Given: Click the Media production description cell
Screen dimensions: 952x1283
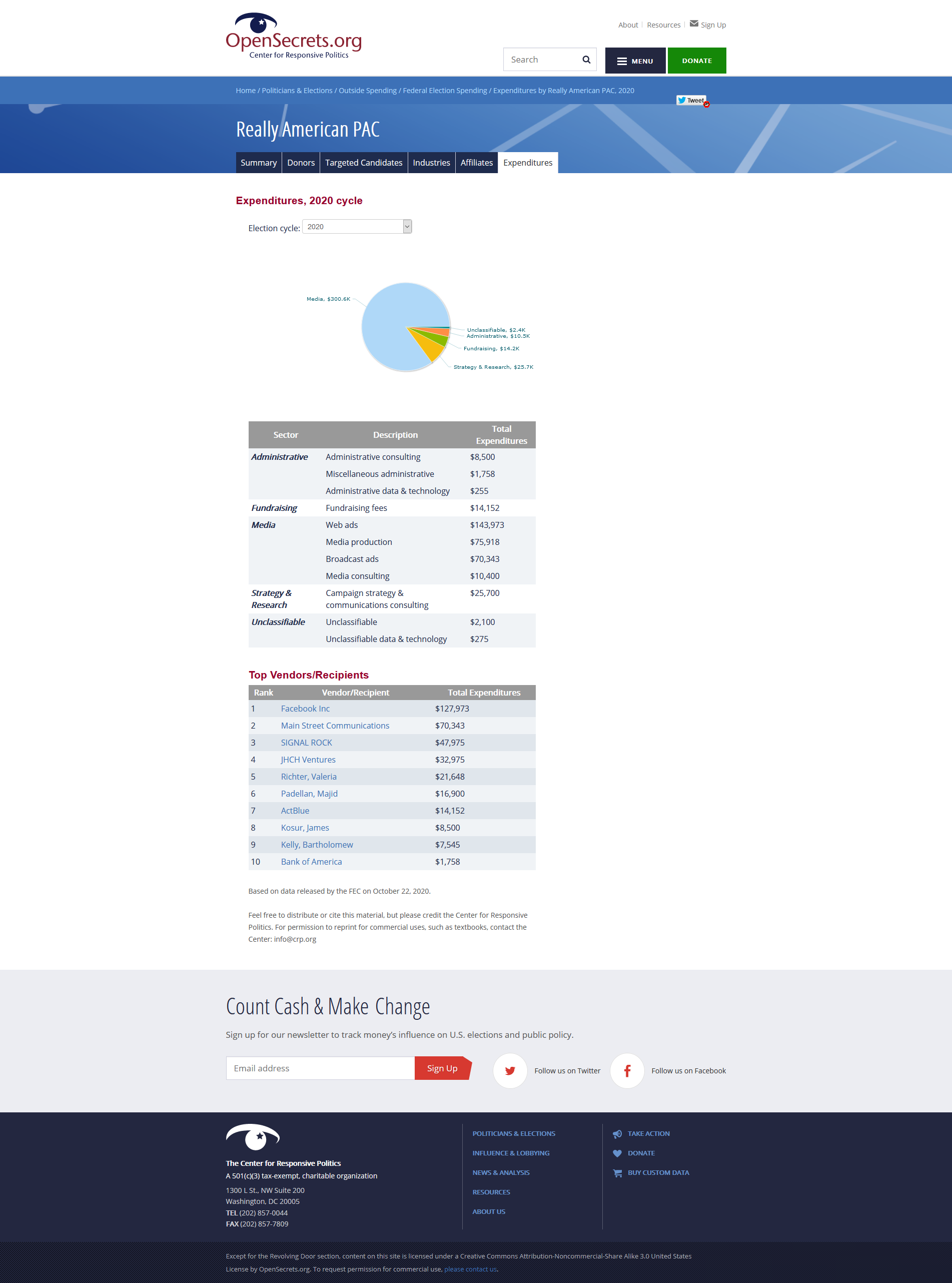Looking at the screenshot, I should (x=359, y=542).
